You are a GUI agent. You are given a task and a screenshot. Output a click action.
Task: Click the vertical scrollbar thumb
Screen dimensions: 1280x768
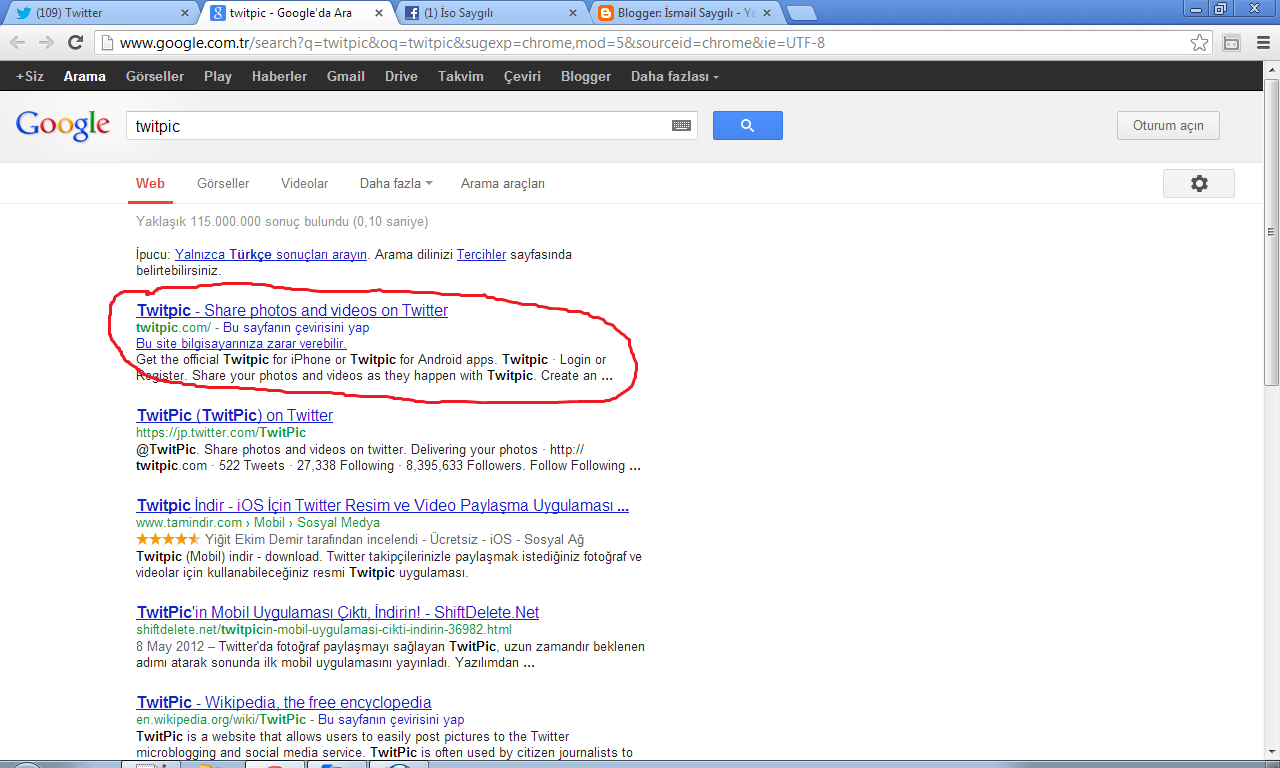1271,232
